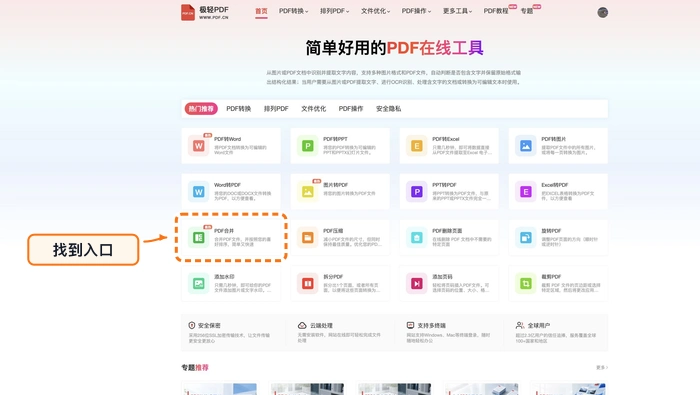Click the 简单好用的PDF在线工具 headline
The width and height of the screenshot is (700, 395).
(x=394, y=48)
